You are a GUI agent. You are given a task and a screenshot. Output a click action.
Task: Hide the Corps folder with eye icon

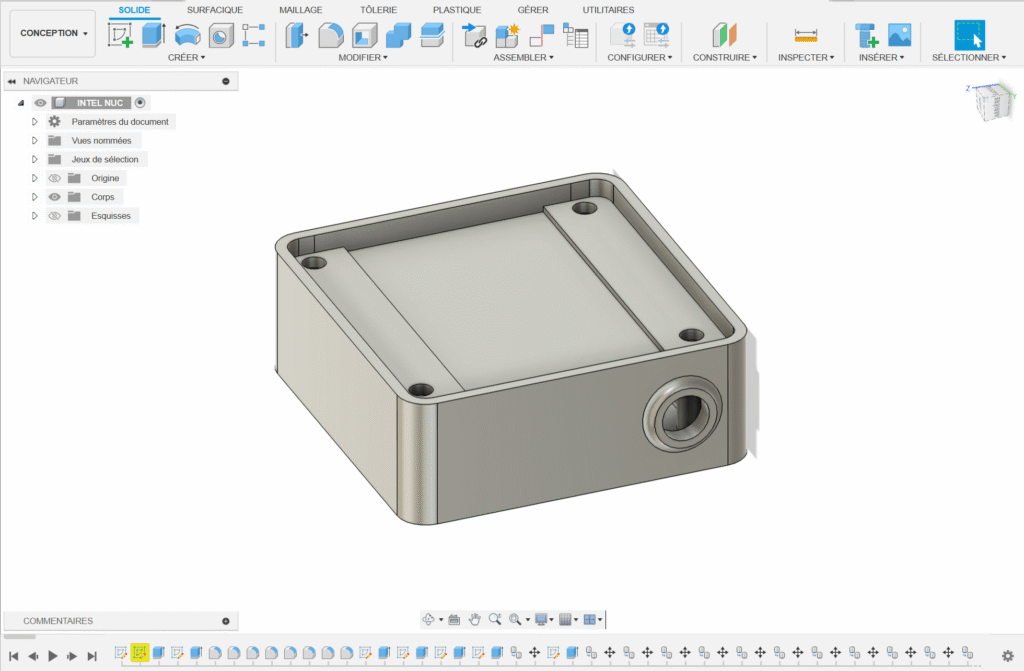55,197
